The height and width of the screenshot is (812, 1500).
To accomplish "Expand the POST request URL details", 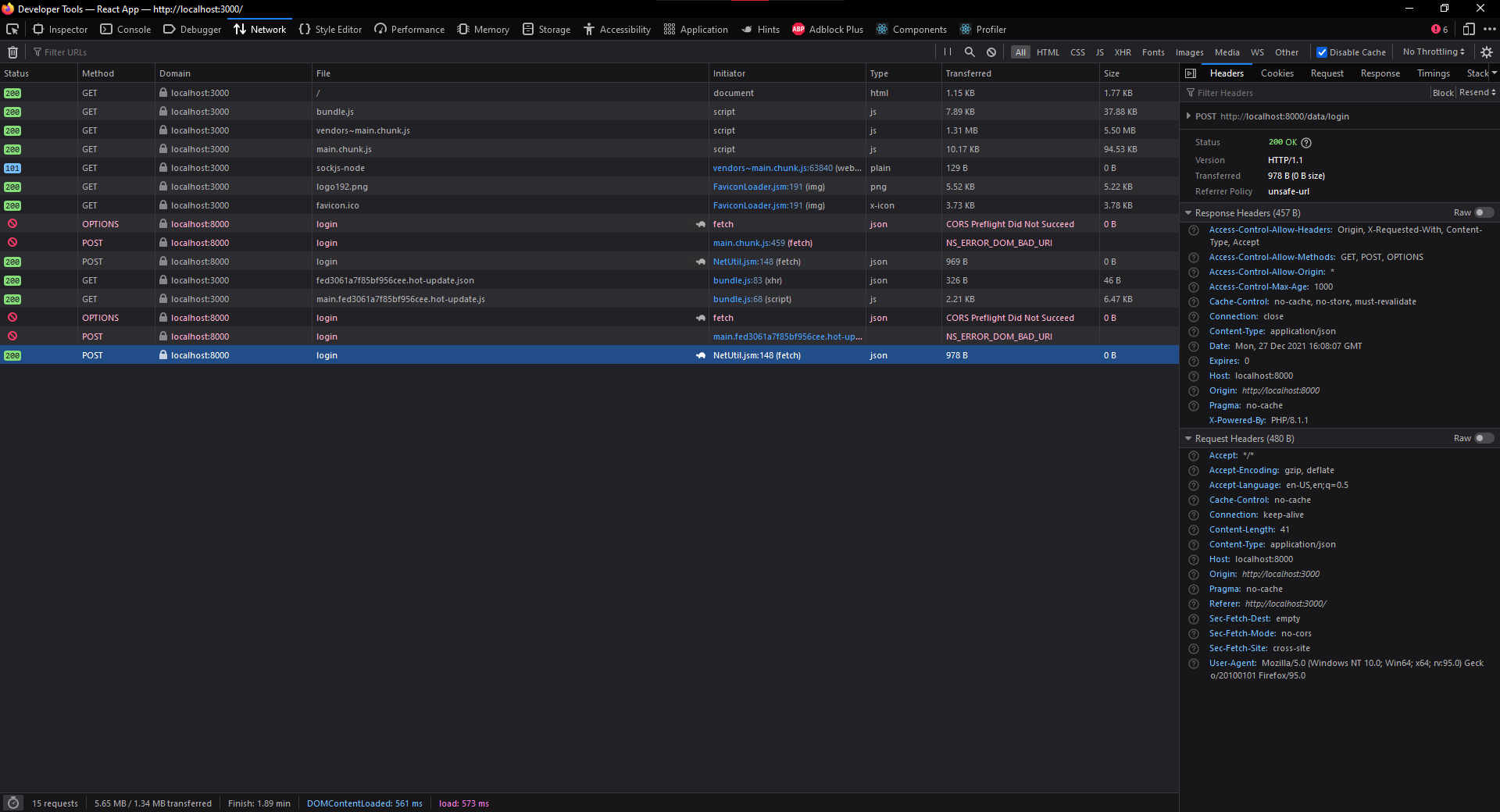I will coord(1188,116).
